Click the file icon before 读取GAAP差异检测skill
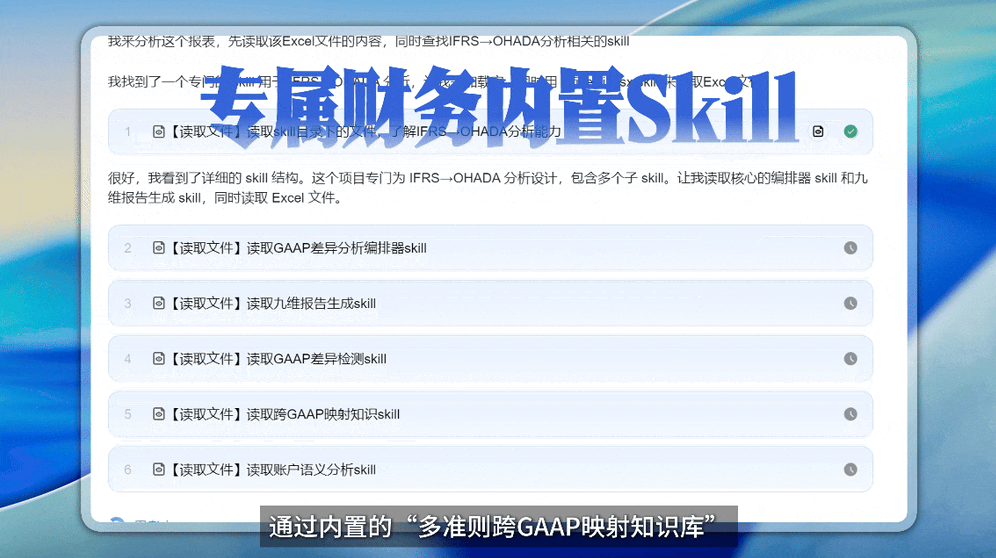This screenshot has height=558, width=996. [159, 358]
